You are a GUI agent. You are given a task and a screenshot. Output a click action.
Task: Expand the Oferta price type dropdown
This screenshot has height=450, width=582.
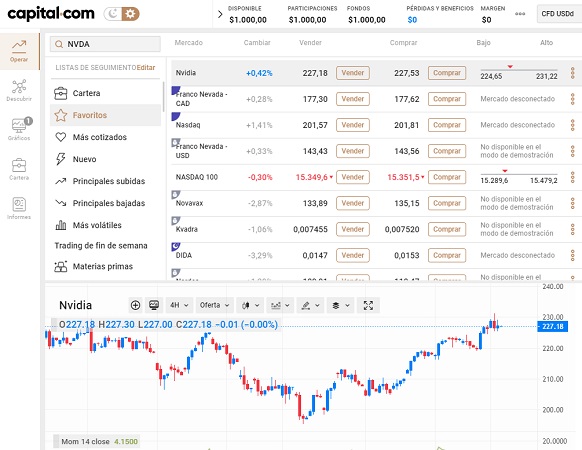point(214,305)
